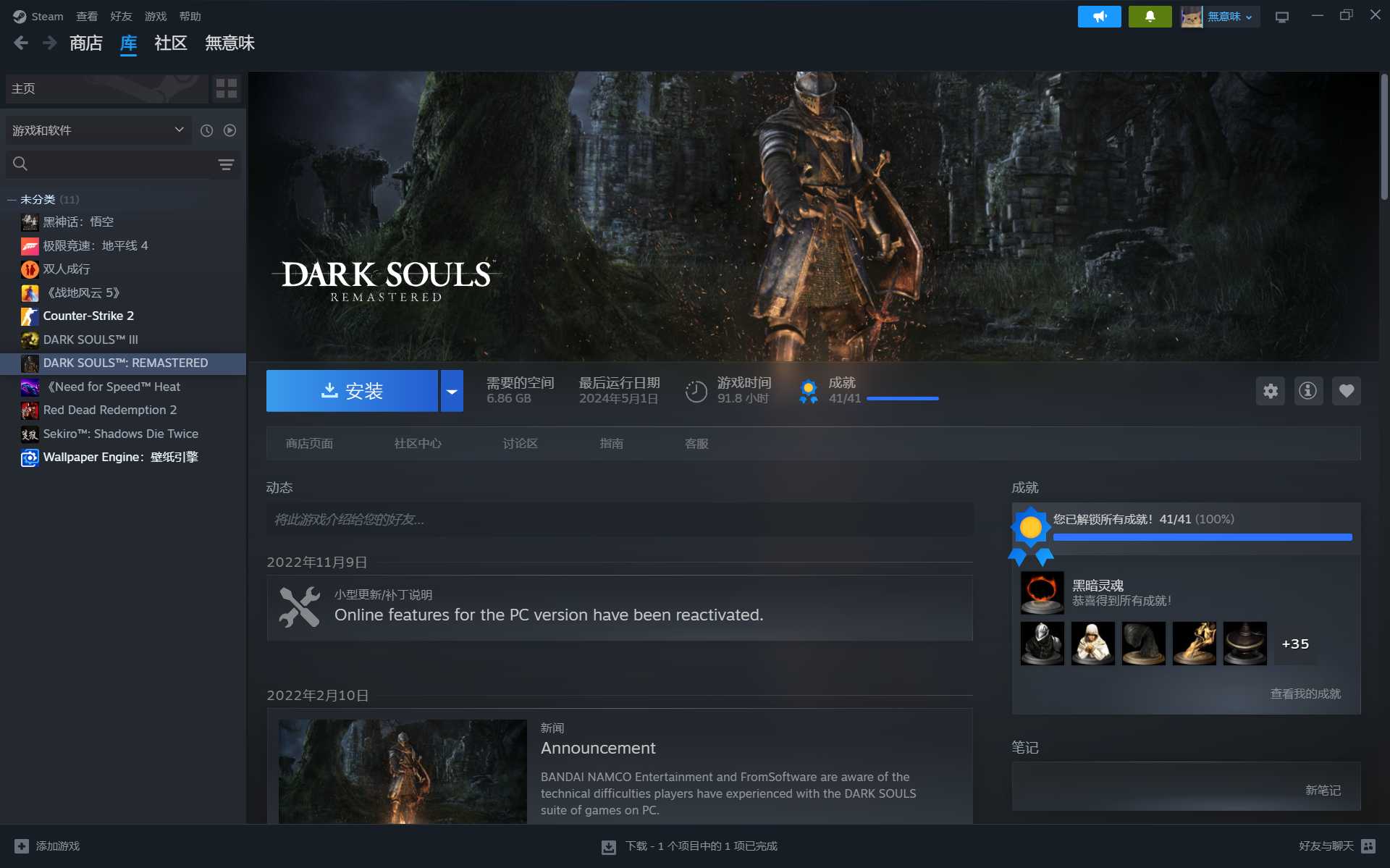Open library filter options icon
The image size is (1390, 868).
pyautogui.click(x=226, y=164)
